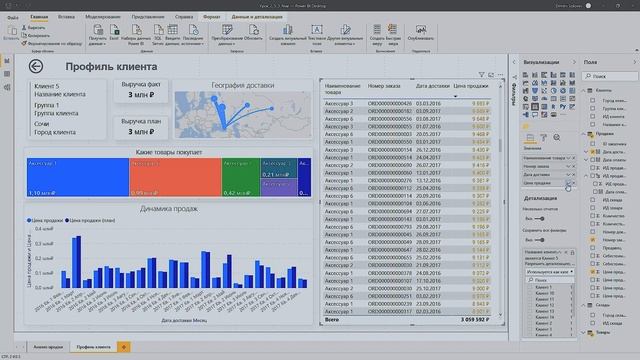Image resolution: width=640 pixels, height=360 pixels.
Task: Check the Продавец field checkbox
Action: click(593, 248)
